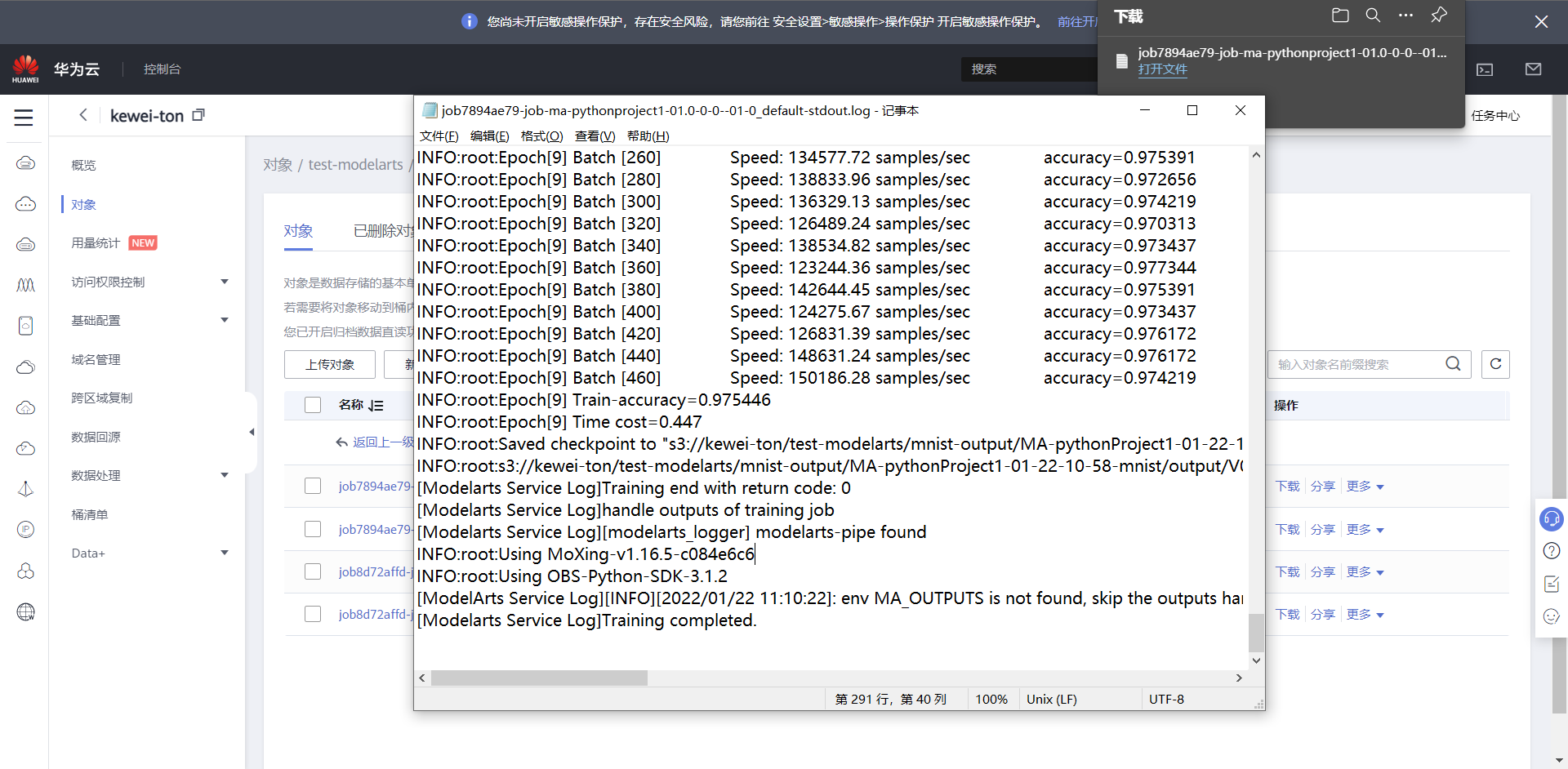The image size is (1568, 769).
Task: Click Notepad scroll down arrow
Action: 1256,660
